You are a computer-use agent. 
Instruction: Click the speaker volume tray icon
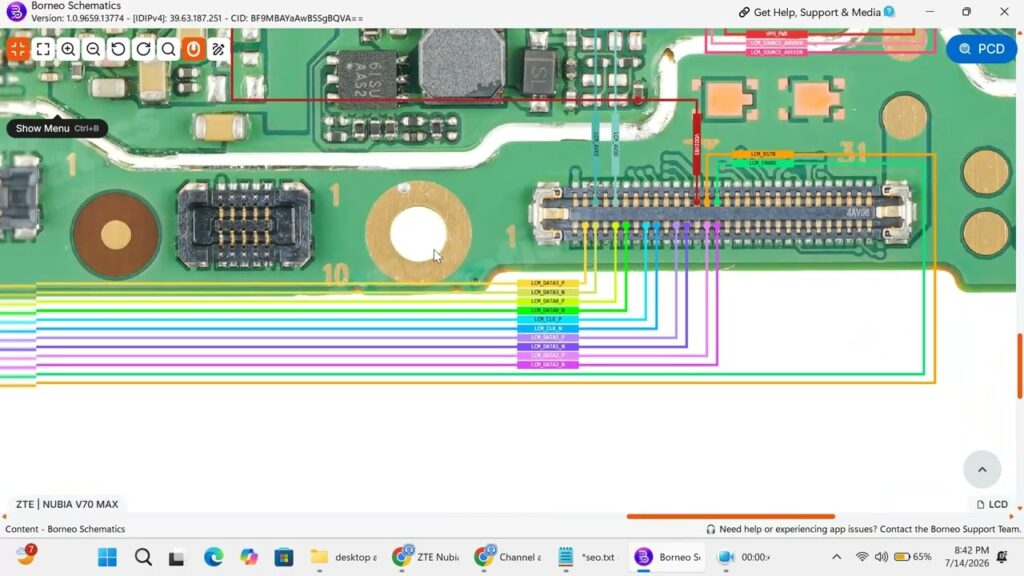882,557
